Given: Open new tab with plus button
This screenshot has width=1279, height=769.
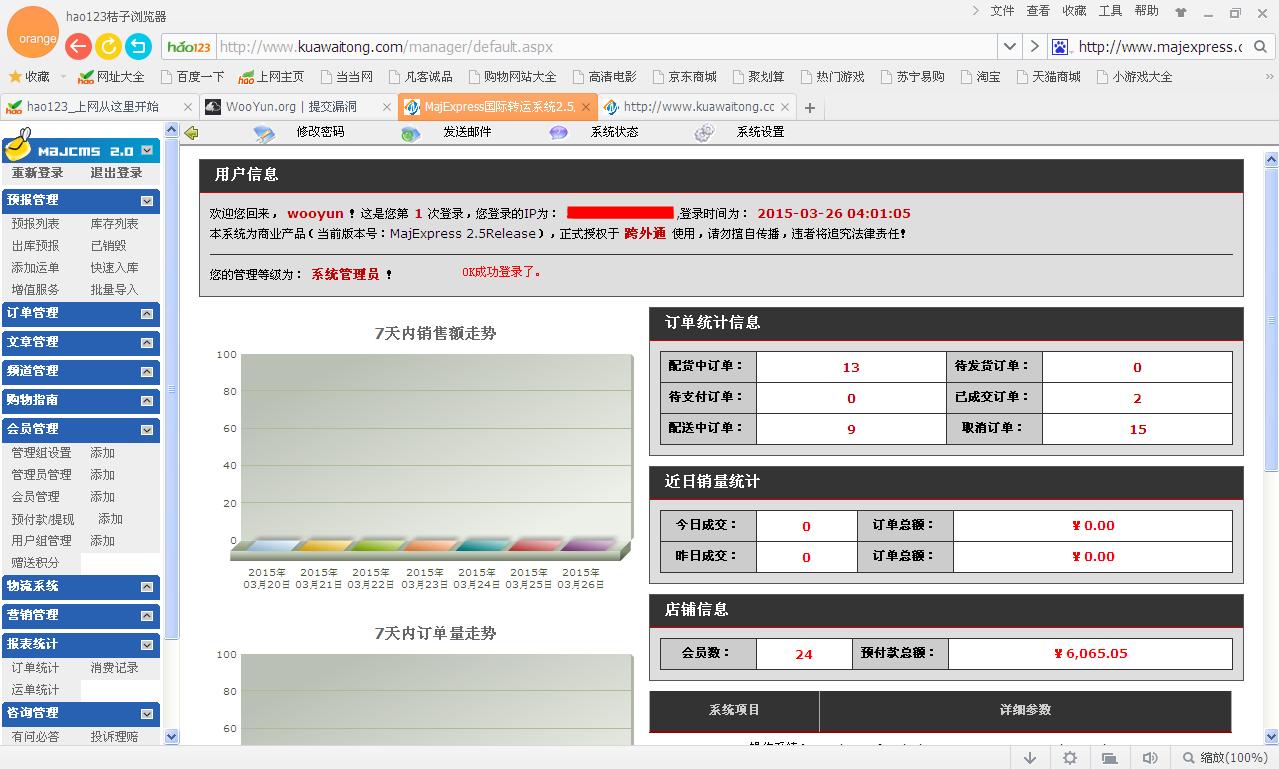Looking at the screenshot, I should tap(810, 107).
